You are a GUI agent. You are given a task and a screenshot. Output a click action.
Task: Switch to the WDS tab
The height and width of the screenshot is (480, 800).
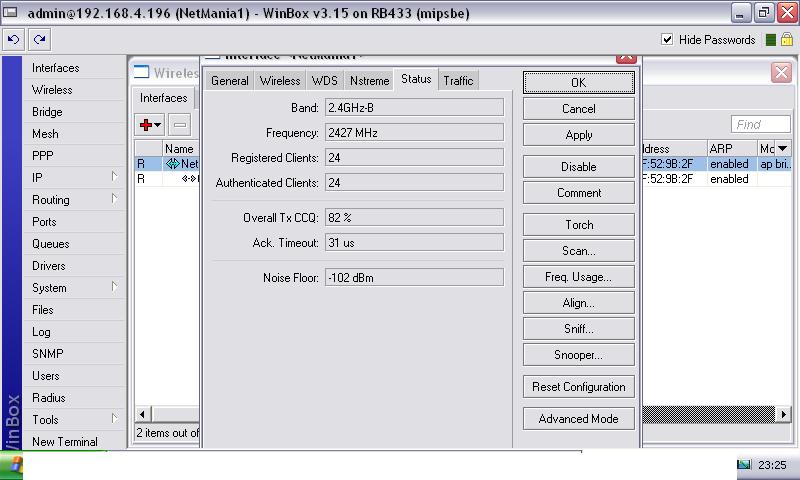tap(324, 81)
